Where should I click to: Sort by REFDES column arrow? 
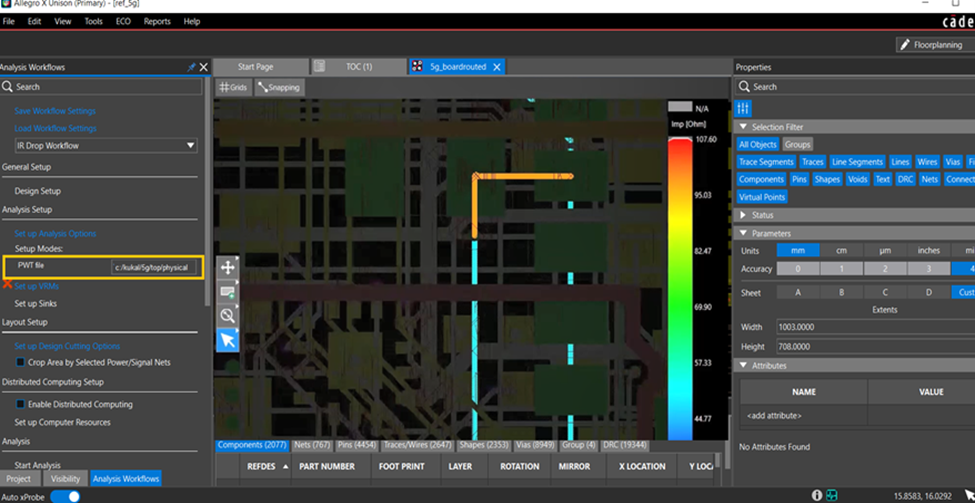pyautogui.click(x=286, y=466)
